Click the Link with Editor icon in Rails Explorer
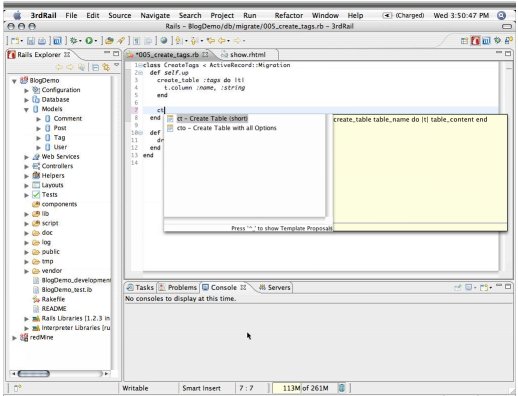The height and width of the screenshot is (396, 518). 106,67
